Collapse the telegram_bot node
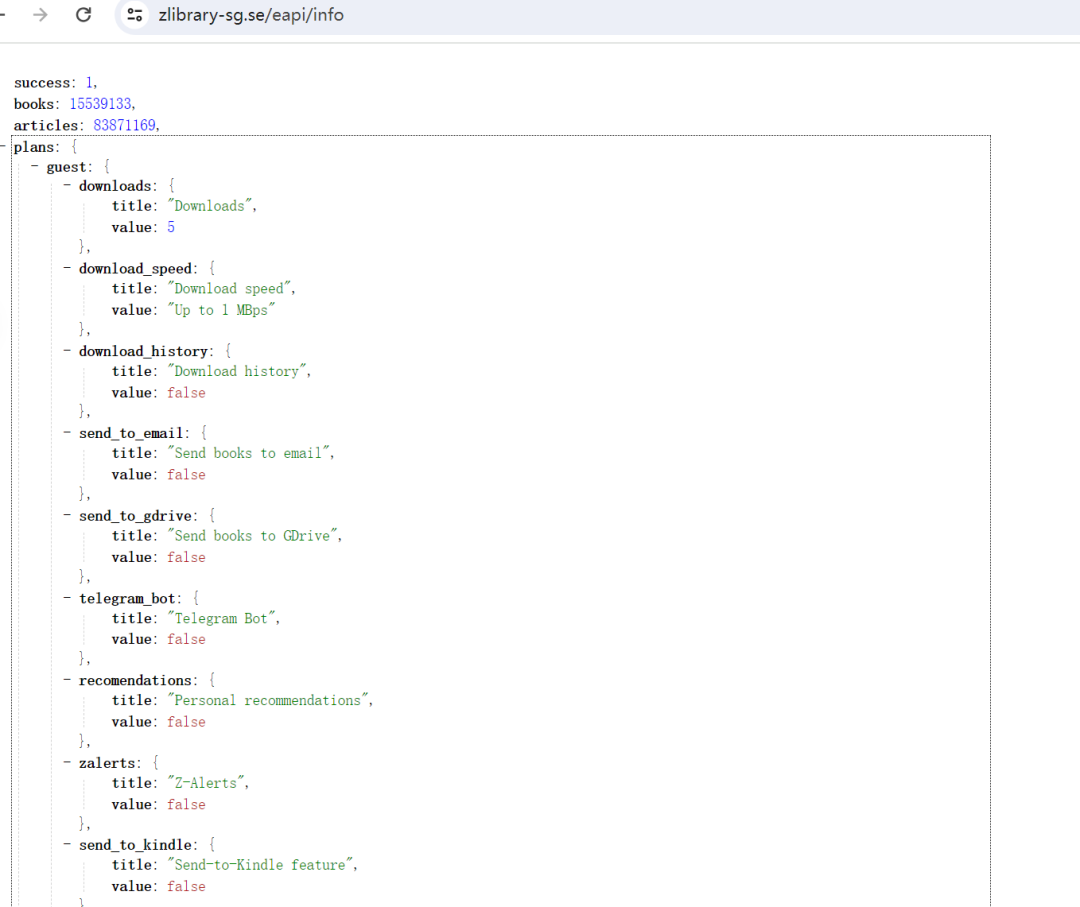This screenshot has width=1080, height=907. (x=67, y=598)
